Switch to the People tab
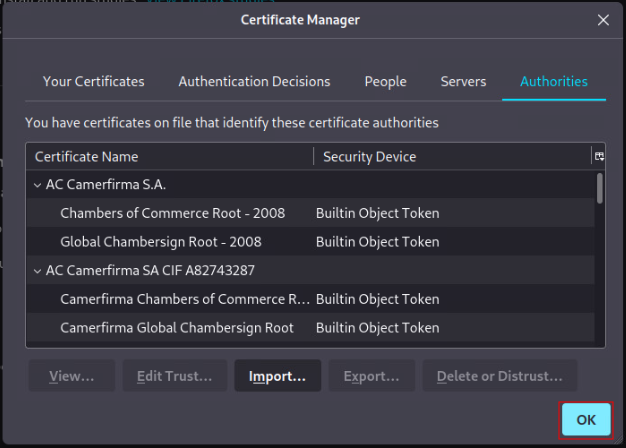The image size is (626, 448). click(x=385, y=82)
